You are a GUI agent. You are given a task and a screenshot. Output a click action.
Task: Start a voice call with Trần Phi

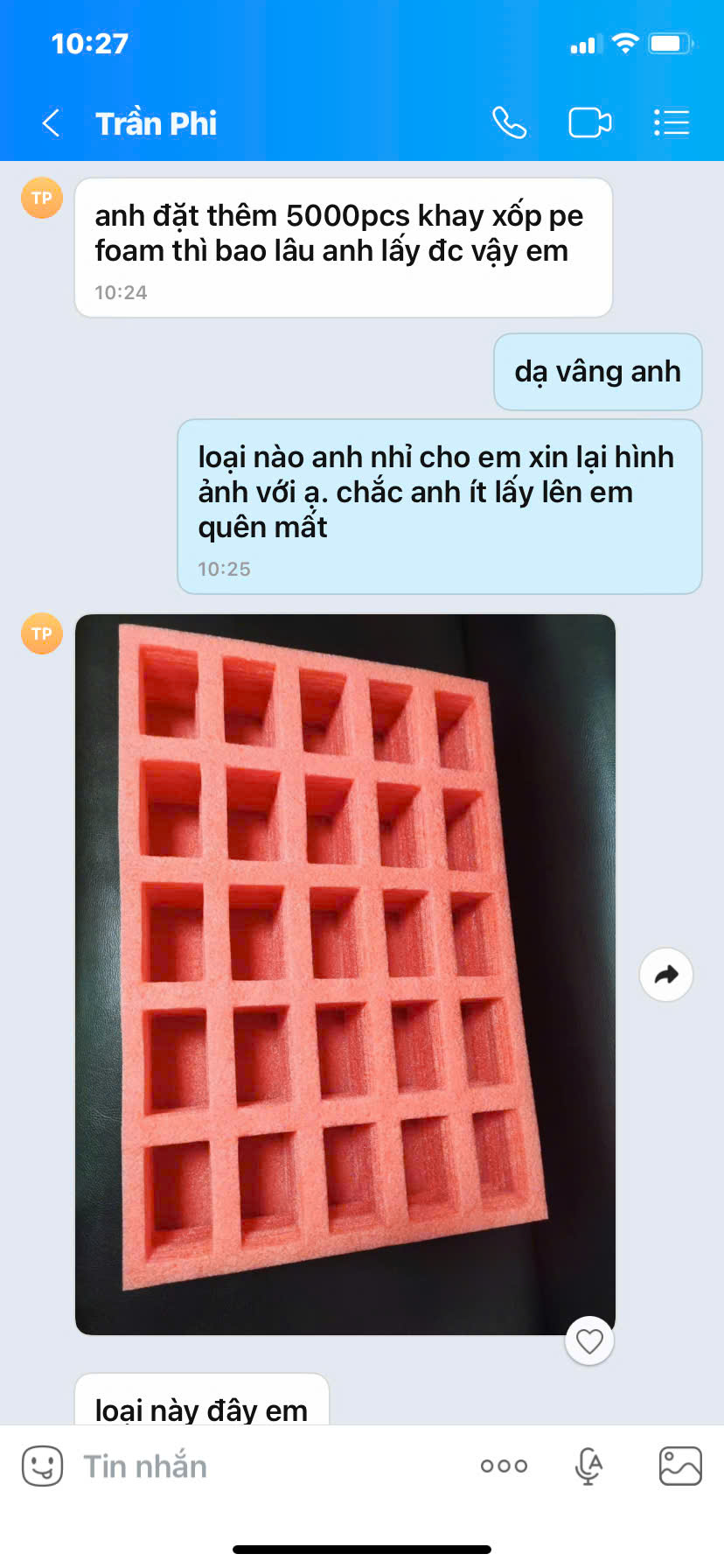[509, 123]
